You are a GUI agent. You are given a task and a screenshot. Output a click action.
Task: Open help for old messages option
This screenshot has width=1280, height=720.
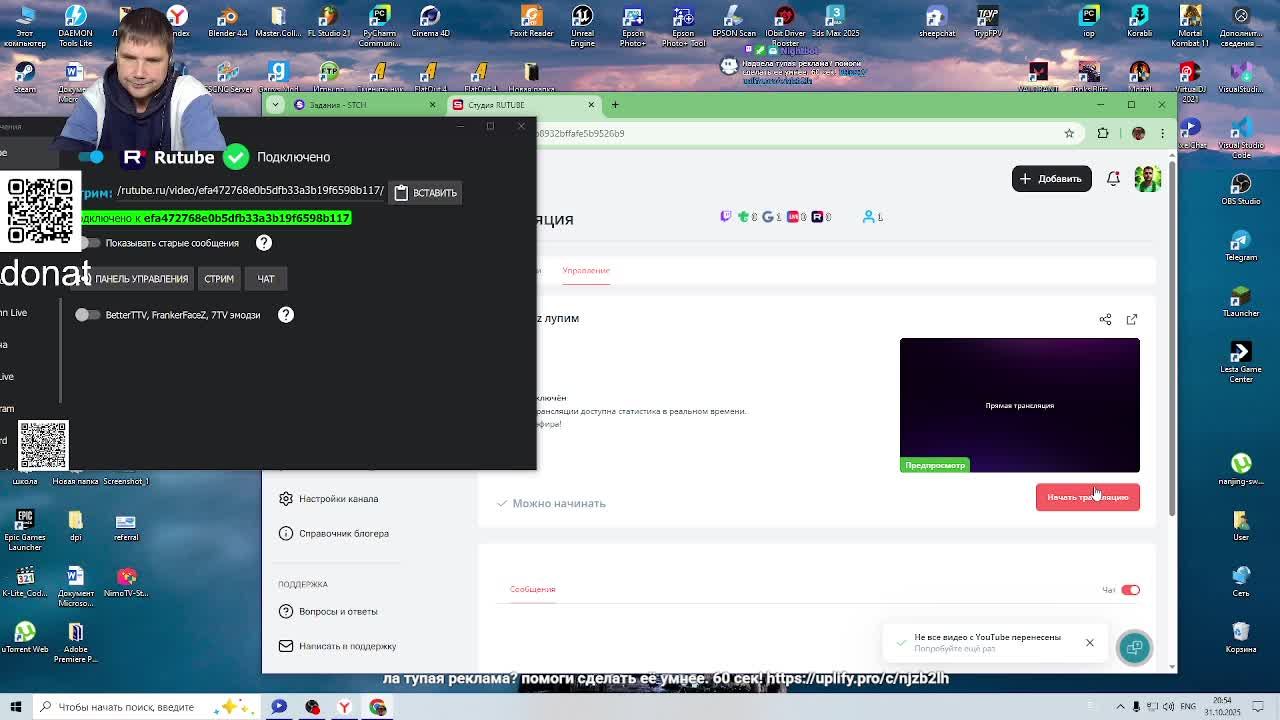click(x=264, y=243)
